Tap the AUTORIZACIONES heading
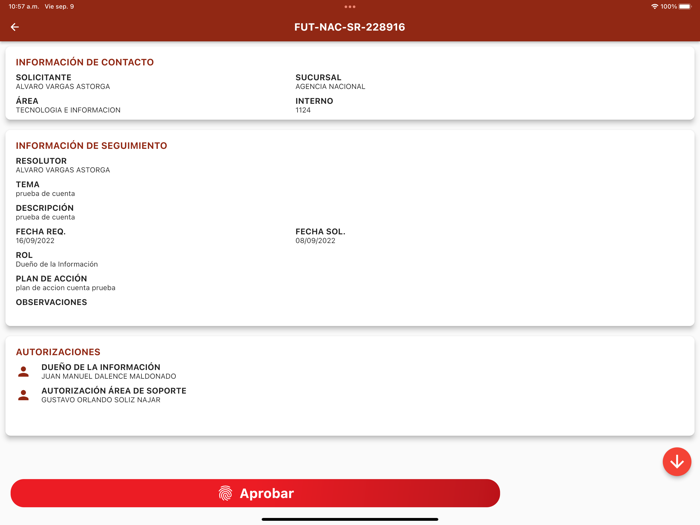 (58, 352)
